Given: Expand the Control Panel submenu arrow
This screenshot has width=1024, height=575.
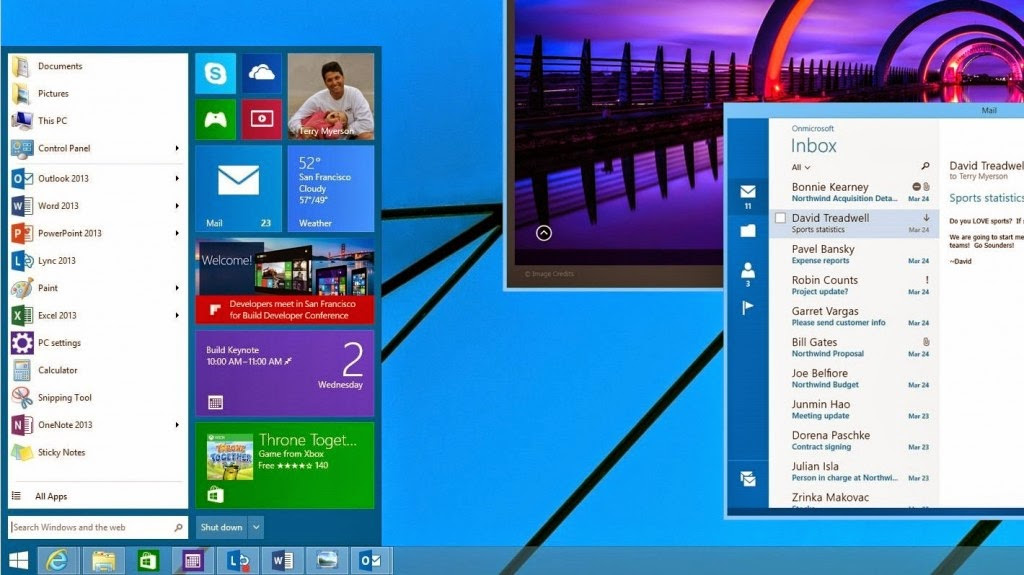Looking at the screenshot, I should pyautogui.click(x=177, y=148).
